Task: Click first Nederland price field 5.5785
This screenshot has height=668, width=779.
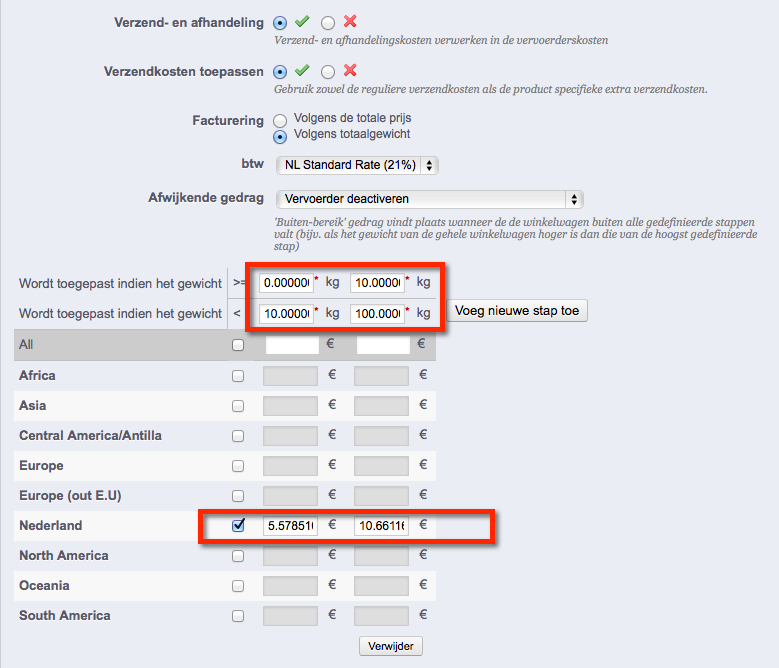Action: [290, 526]
